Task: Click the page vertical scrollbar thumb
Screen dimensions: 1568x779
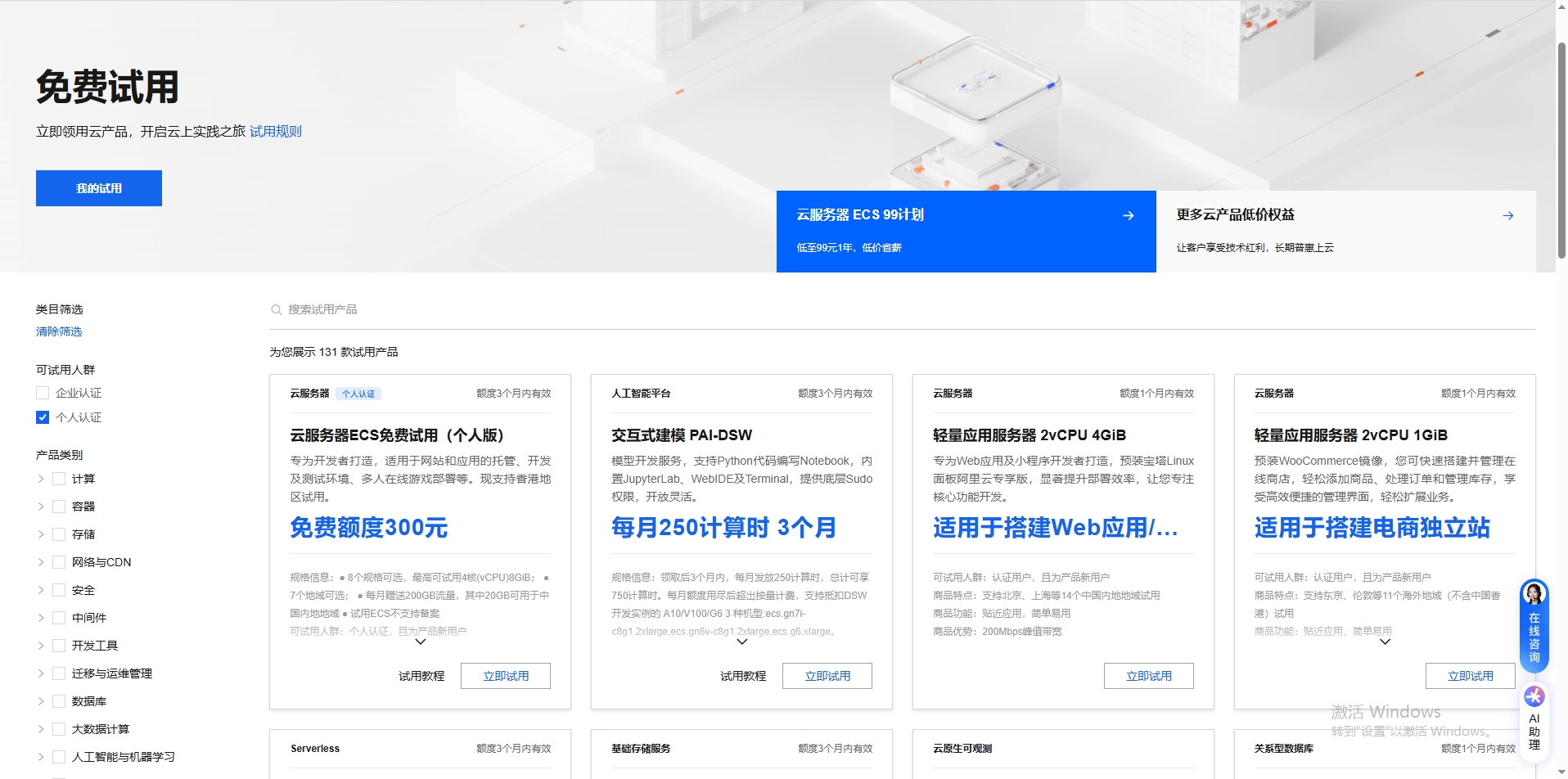Action: tap(1561, 151)
